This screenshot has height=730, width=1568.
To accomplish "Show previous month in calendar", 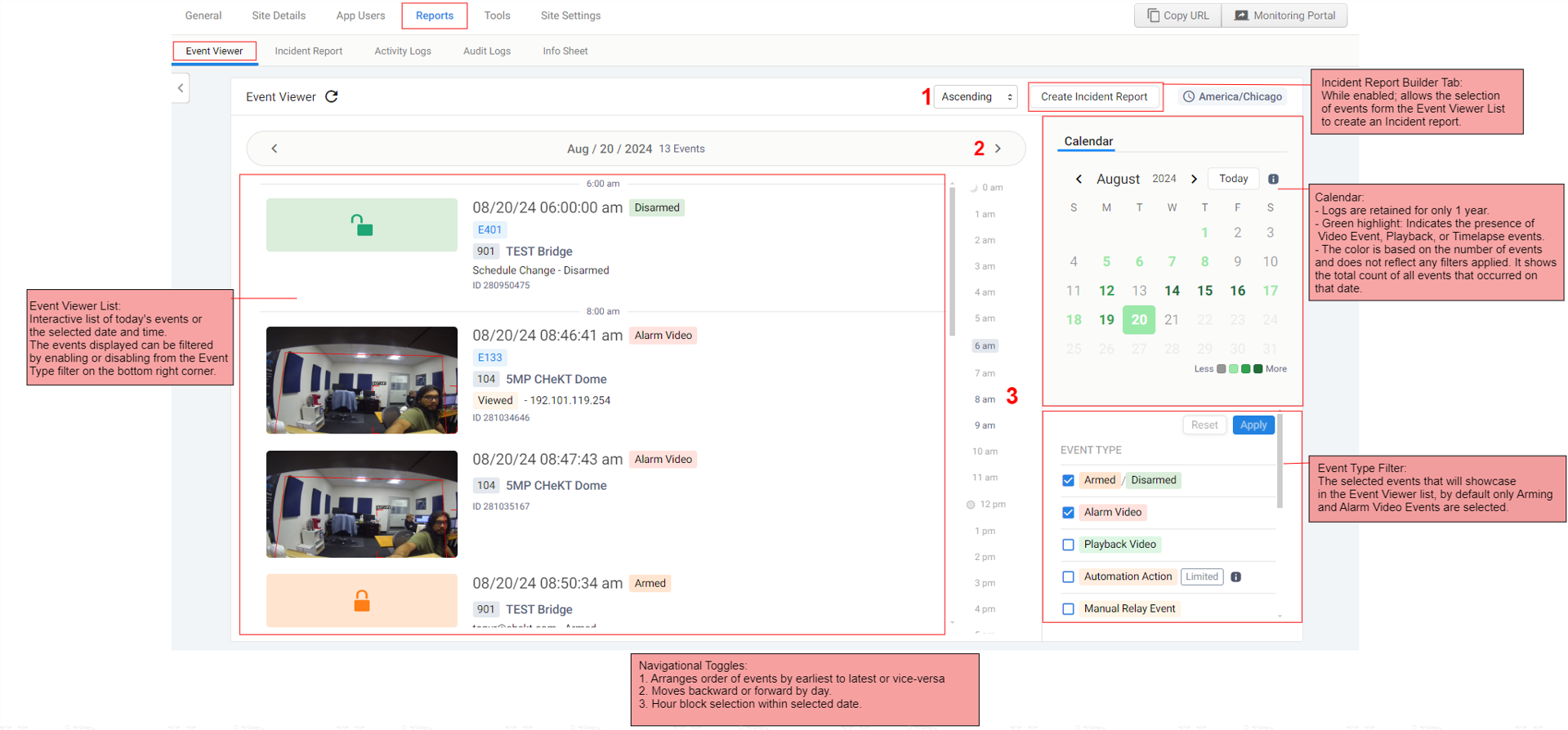I will (x=1079, y=179).
